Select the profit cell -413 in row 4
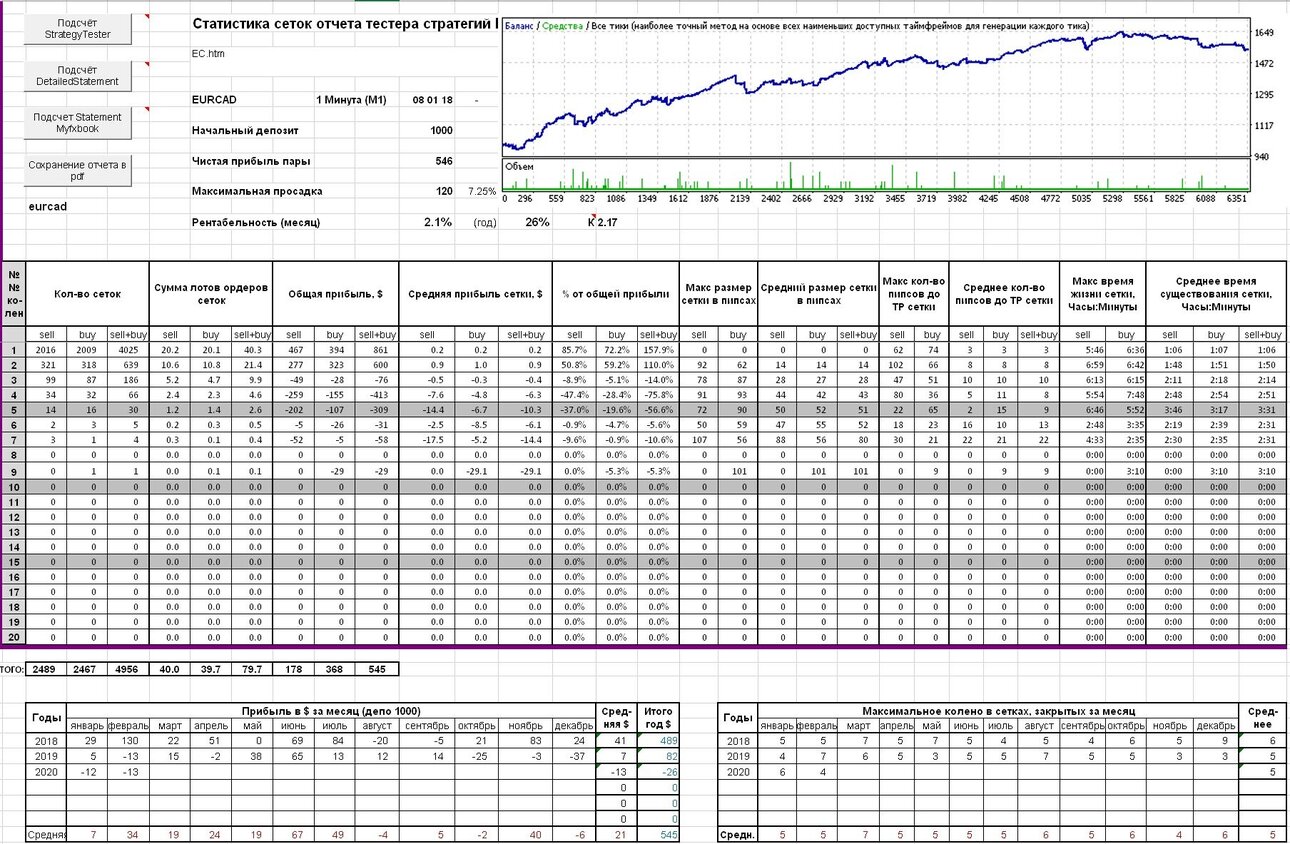Screen dimensions: 1290x844 coord(377,396)
